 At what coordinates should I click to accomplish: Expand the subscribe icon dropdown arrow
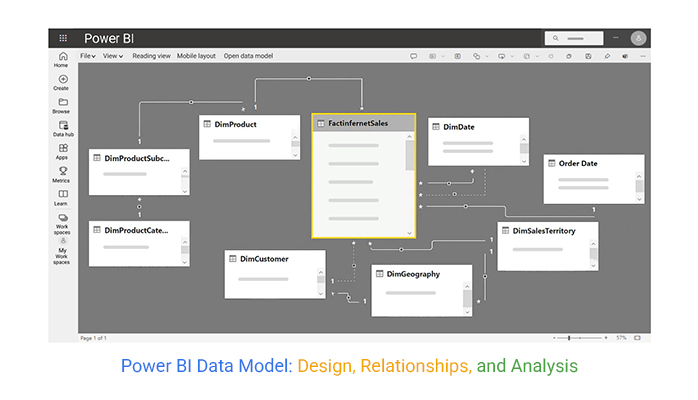point(512,56)
